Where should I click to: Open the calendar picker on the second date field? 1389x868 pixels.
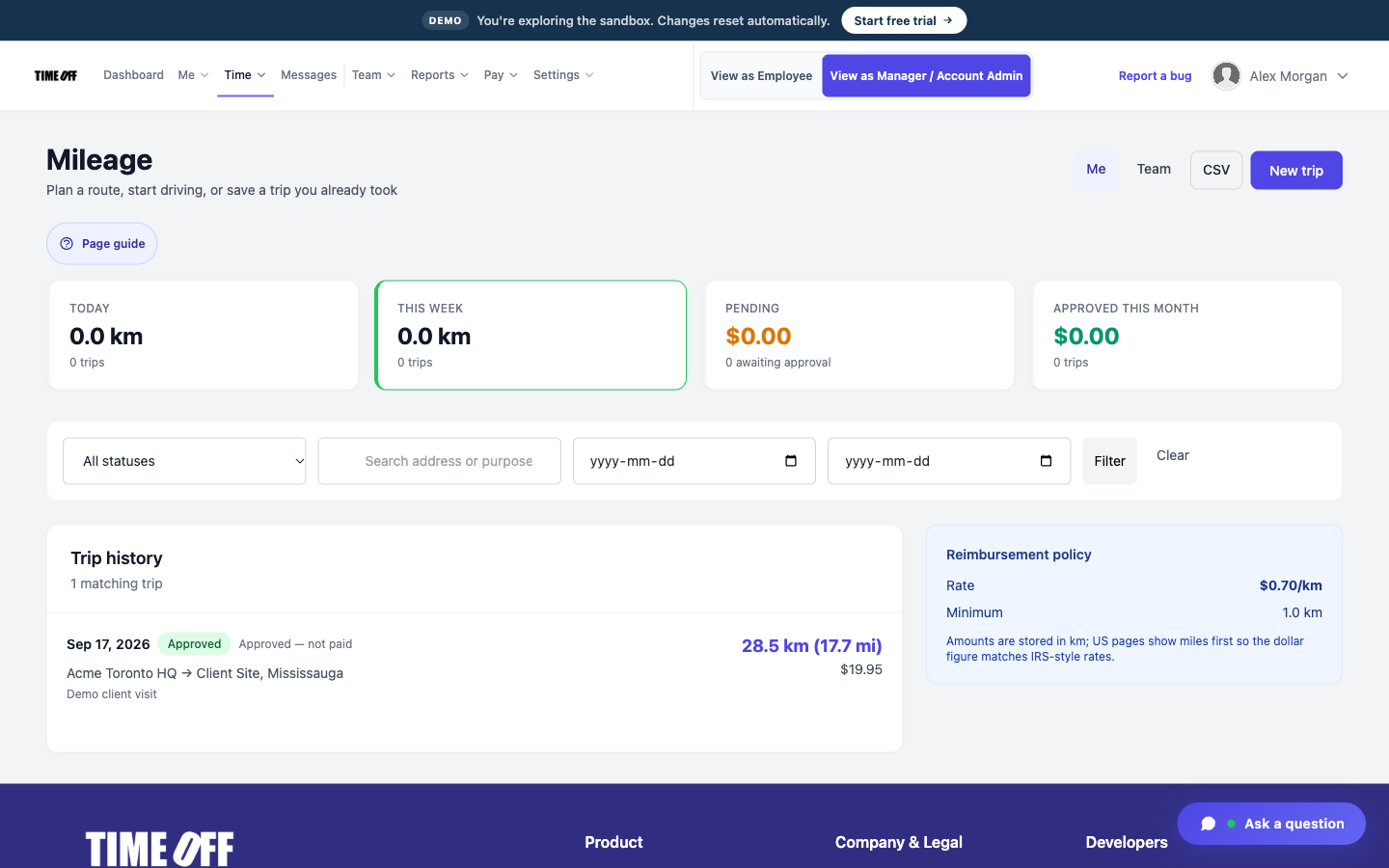coord(1046,461)
